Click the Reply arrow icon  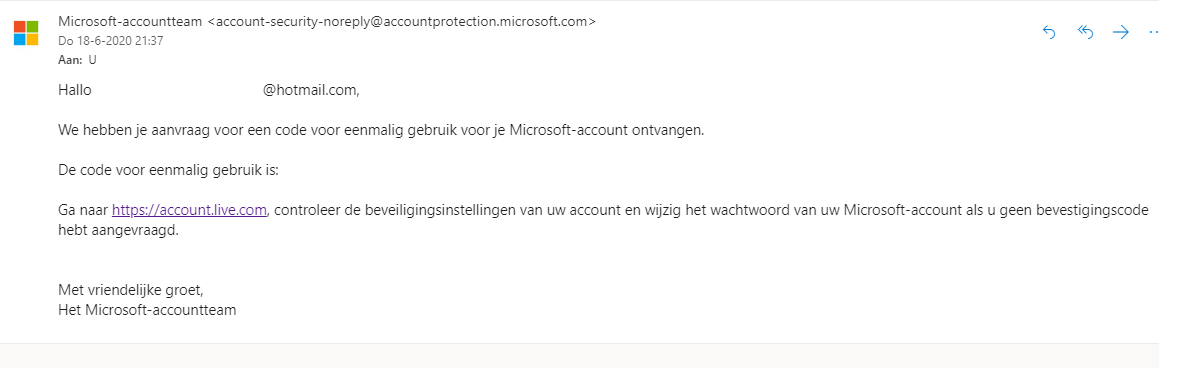coord(1049,32)
